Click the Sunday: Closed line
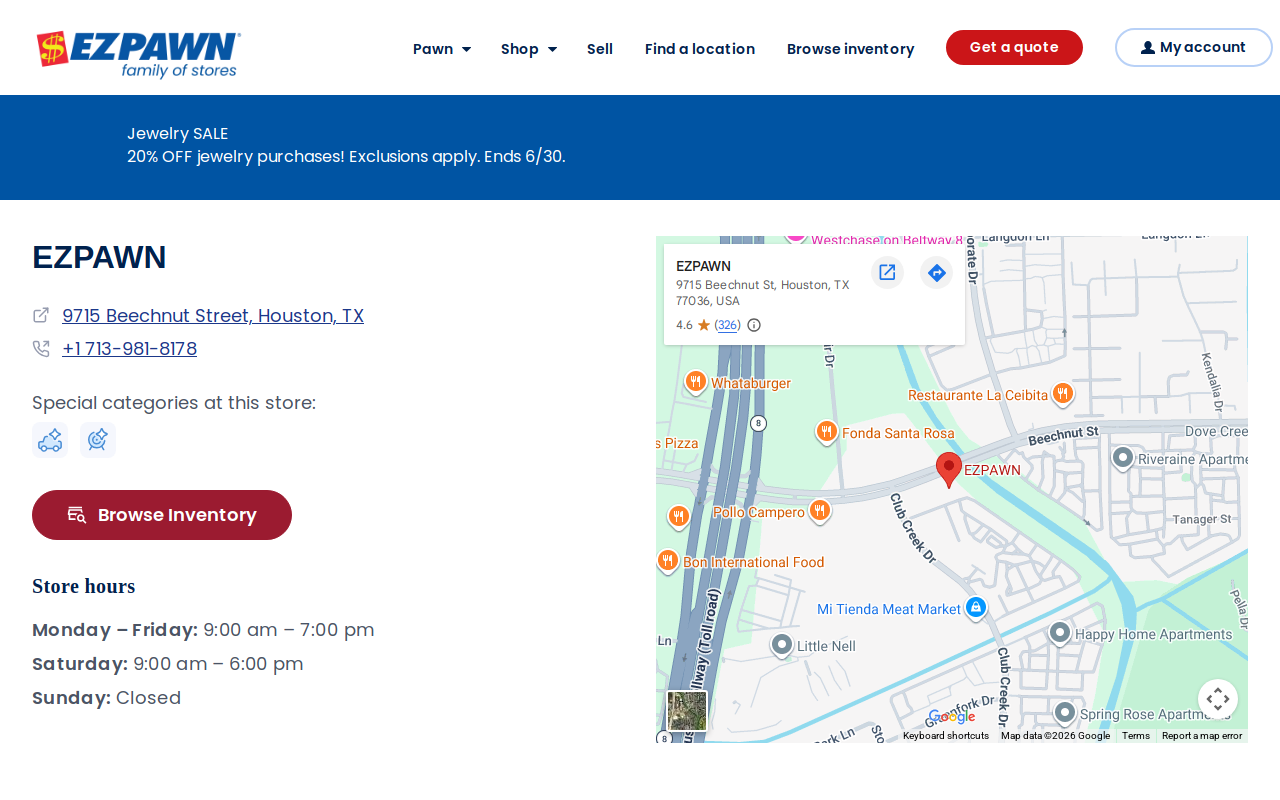The image size is (1280, 800). (x=107, y=698)
